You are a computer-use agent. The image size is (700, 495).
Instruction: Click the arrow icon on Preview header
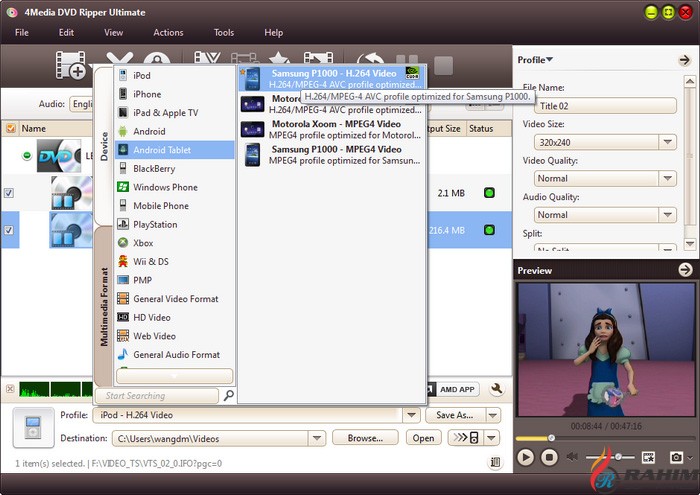685,270
